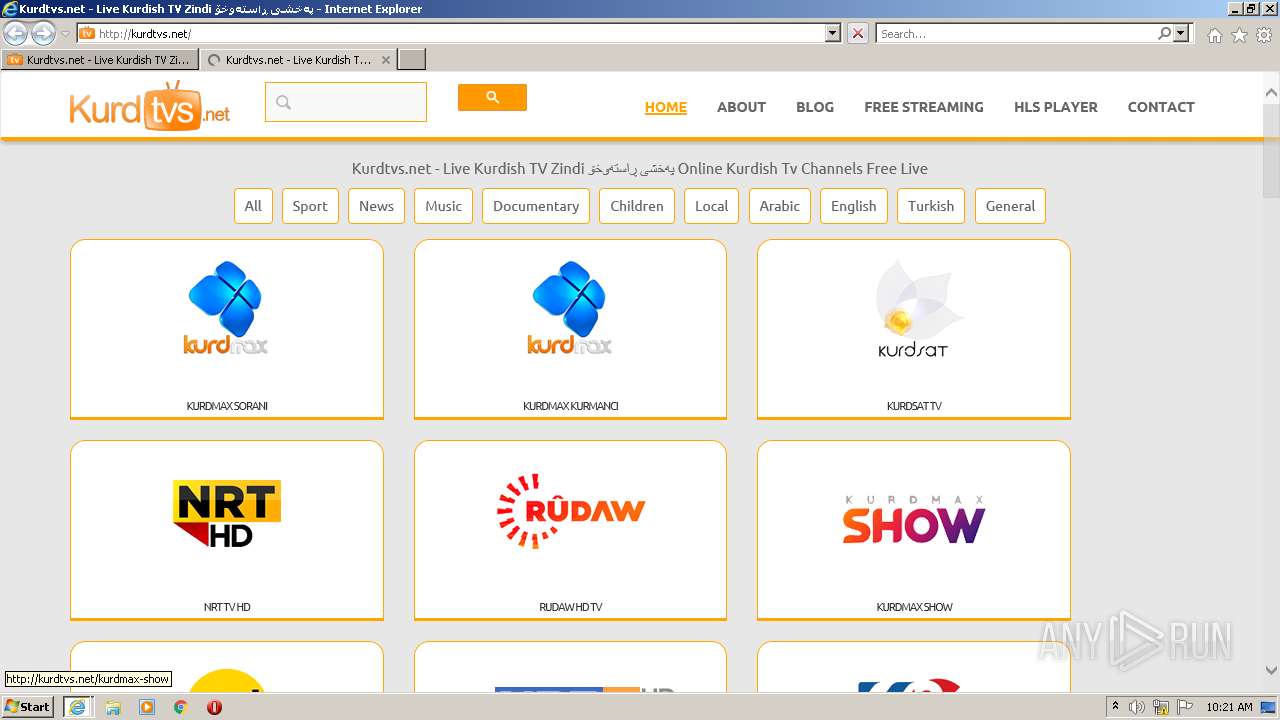Click the IE home icon

1214,35
